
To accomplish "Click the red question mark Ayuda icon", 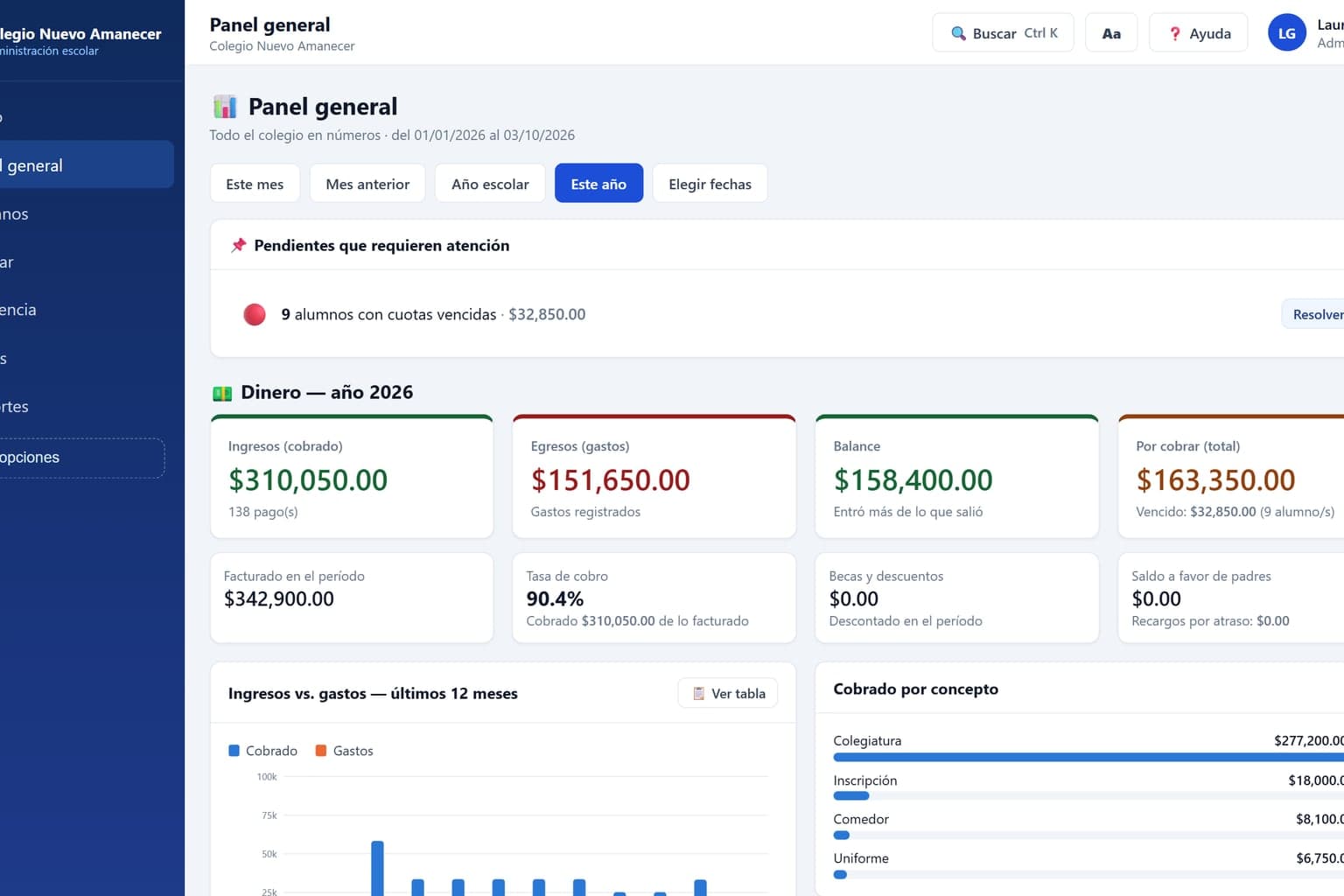I will click(x=1175, y=33).
